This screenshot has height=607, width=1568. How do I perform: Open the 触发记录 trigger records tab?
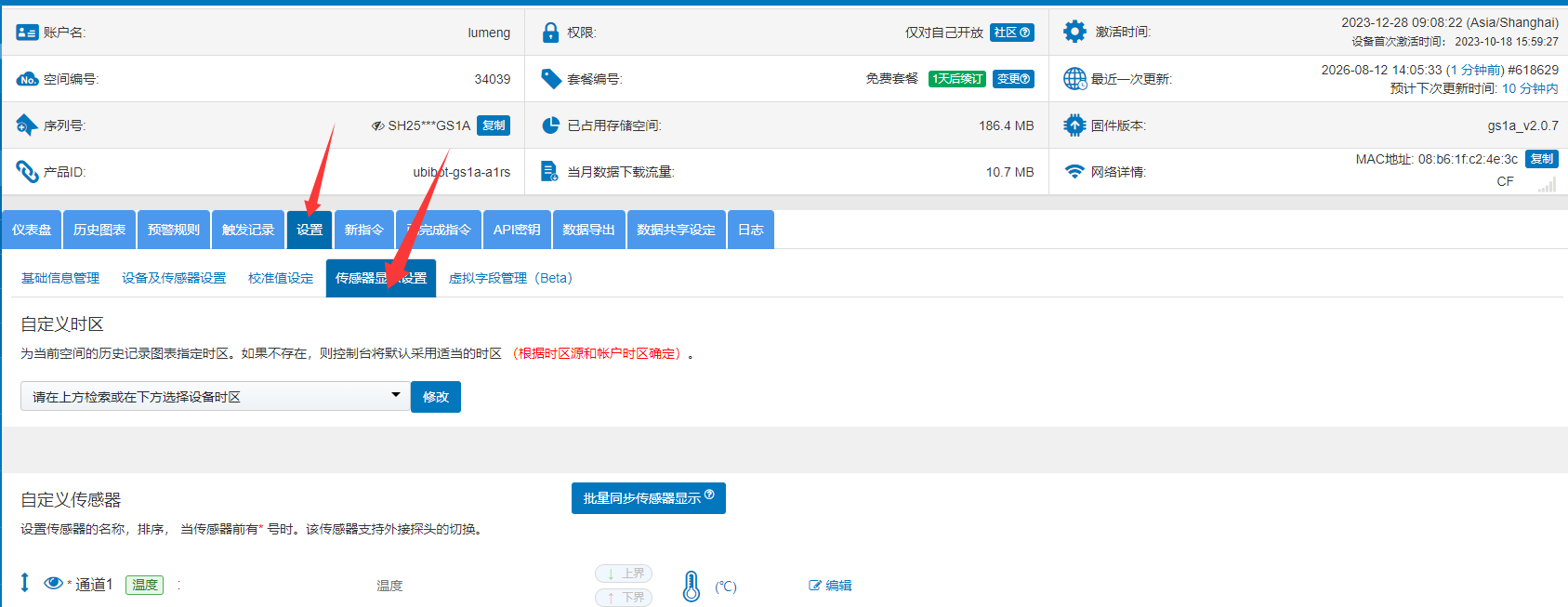tap(248, 230)
